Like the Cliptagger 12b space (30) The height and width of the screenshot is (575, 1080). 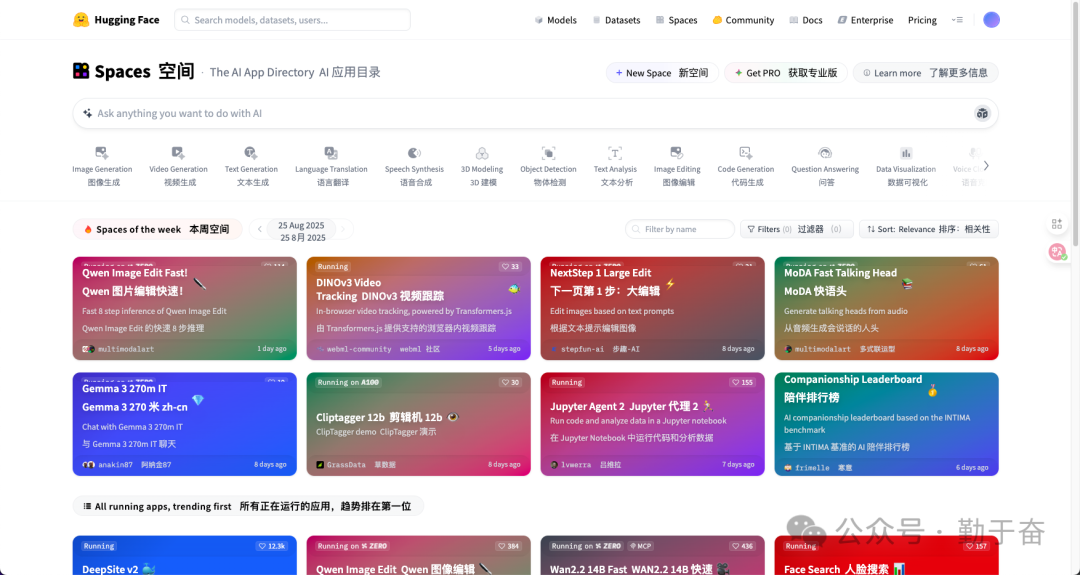(510, 382)
